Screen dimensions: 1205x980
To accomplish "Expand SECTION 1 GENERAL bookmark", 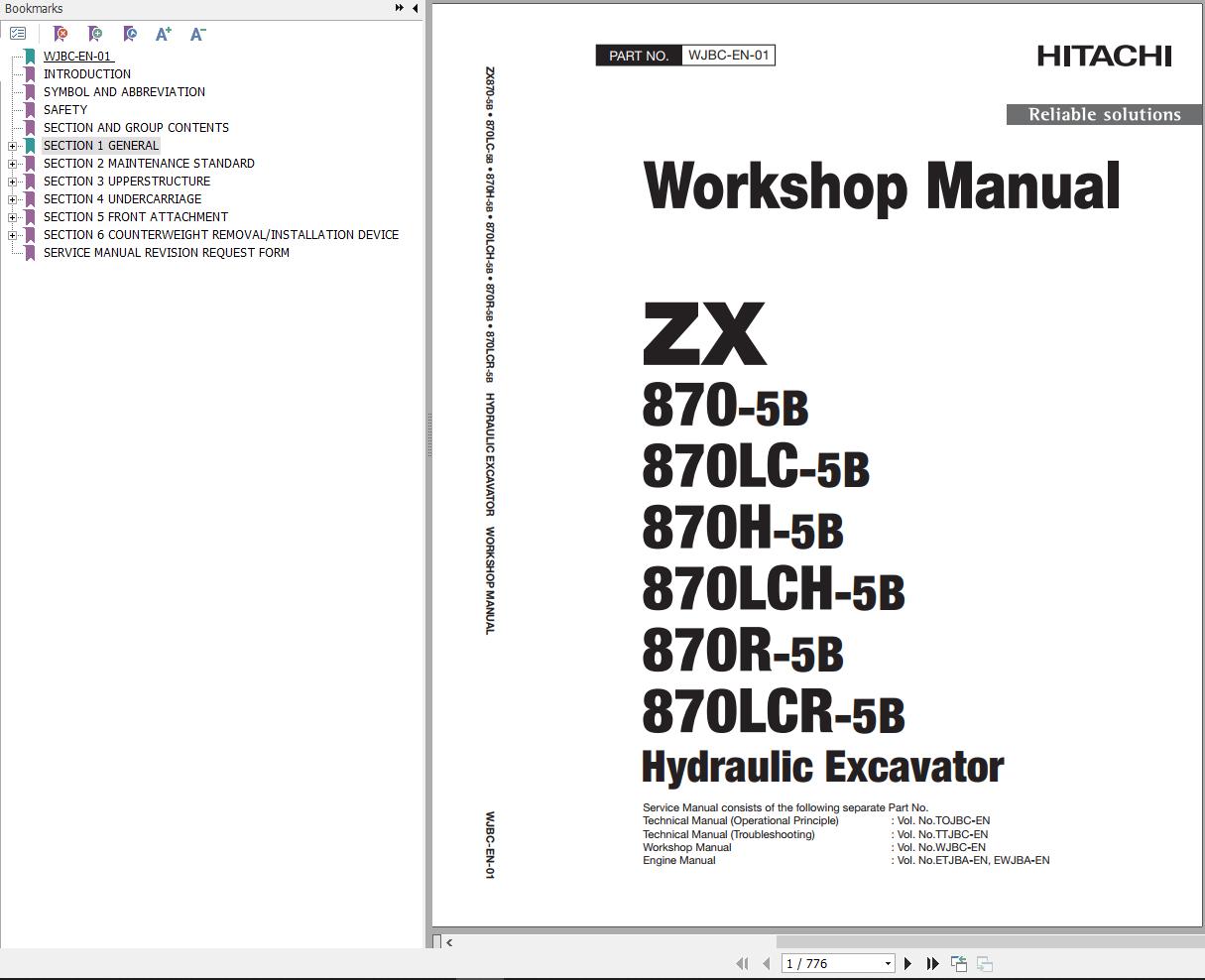I will tap(12, 146).
